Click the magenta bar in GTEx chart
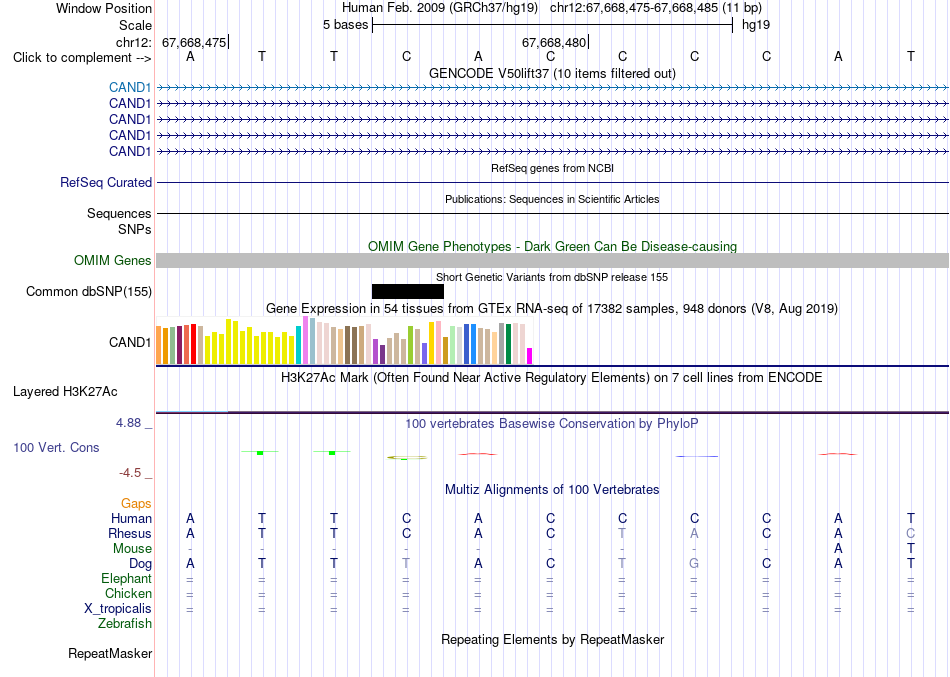 pos(530,356)
